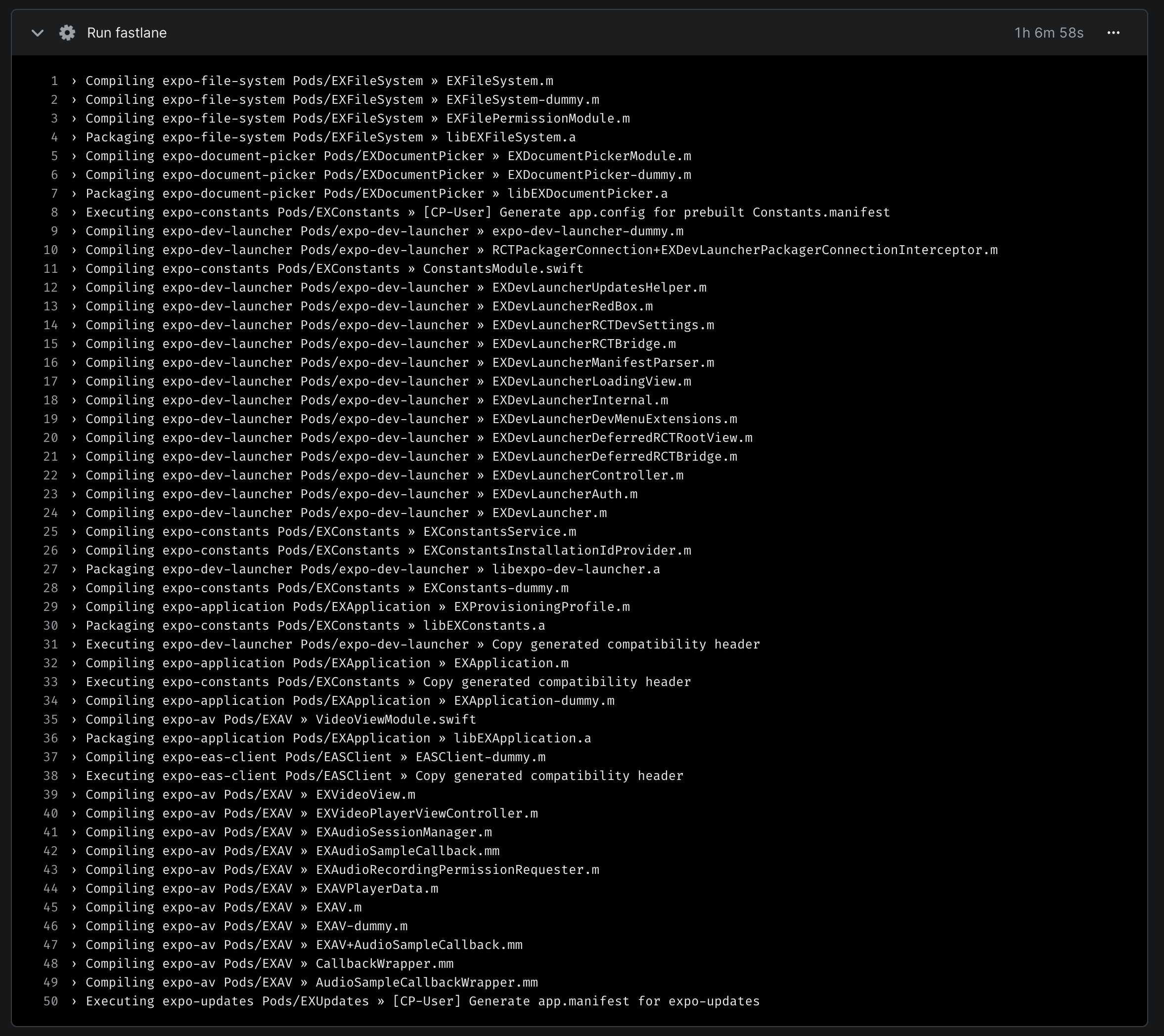Collapse the Run fastlane step
Viewport: 1164px width, 1036px height.
click(x=38, y=33)
